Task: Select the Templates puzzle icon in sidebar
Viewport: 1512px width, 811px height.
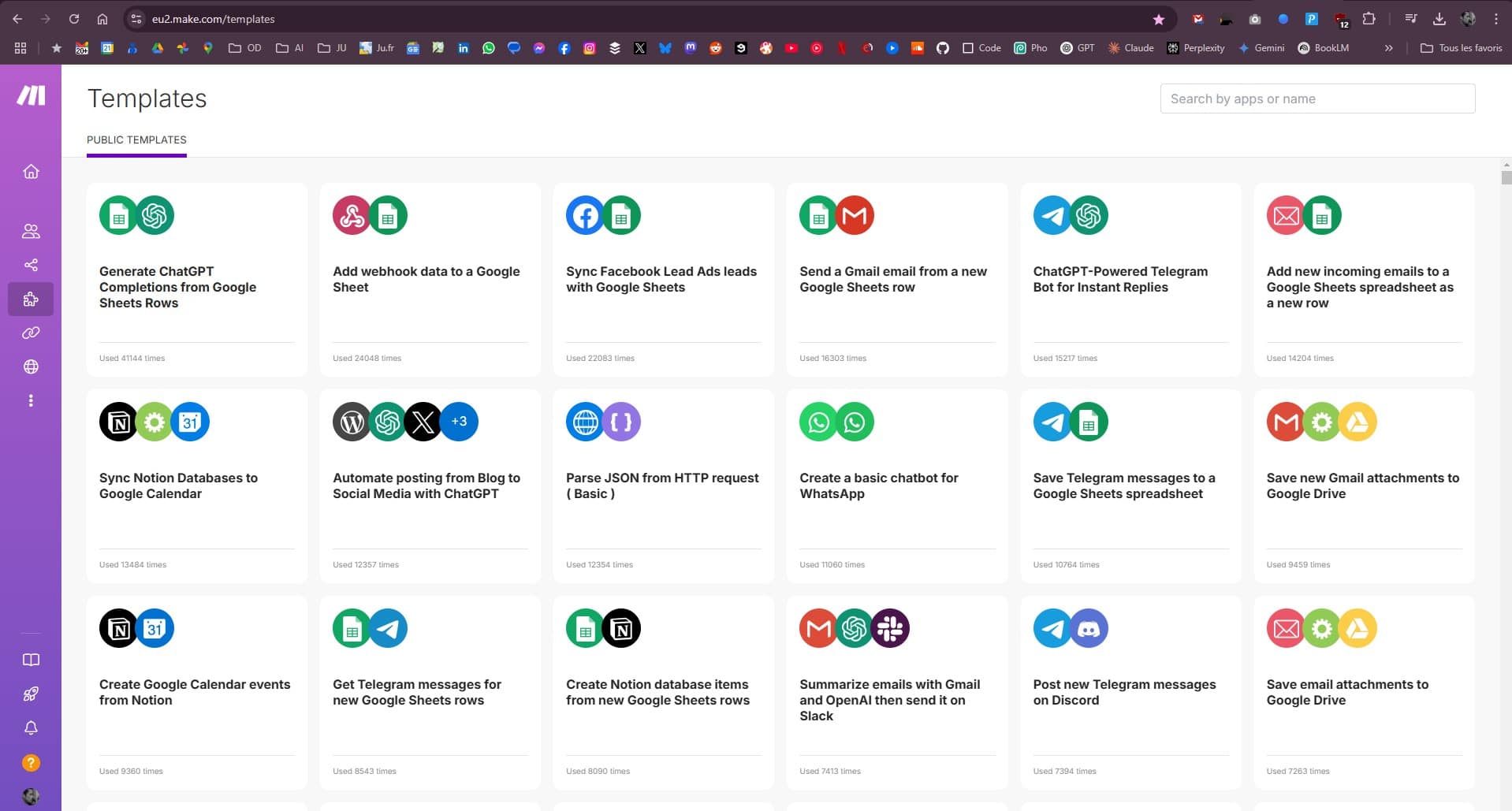Action: click(x=31, y=299)
